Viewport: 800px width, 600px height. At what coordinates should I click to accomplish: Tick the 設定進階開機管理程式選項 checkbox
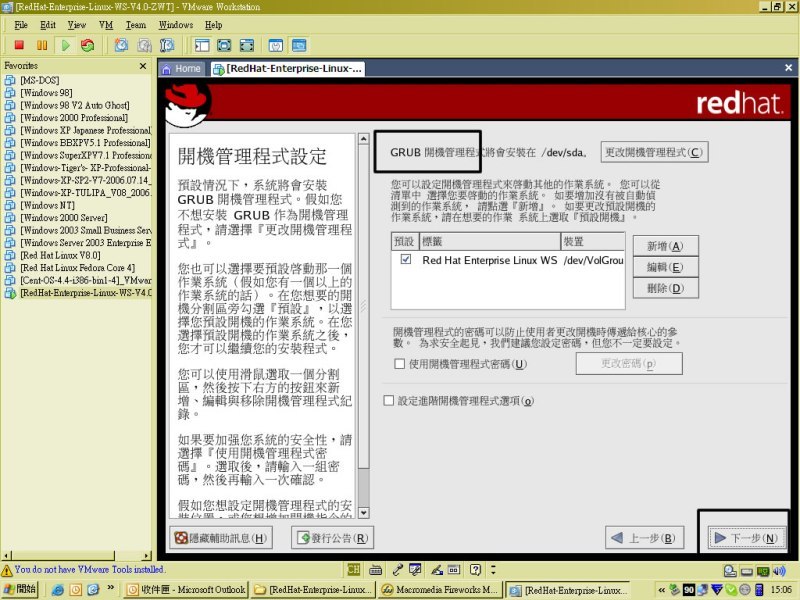click(389, 401)
